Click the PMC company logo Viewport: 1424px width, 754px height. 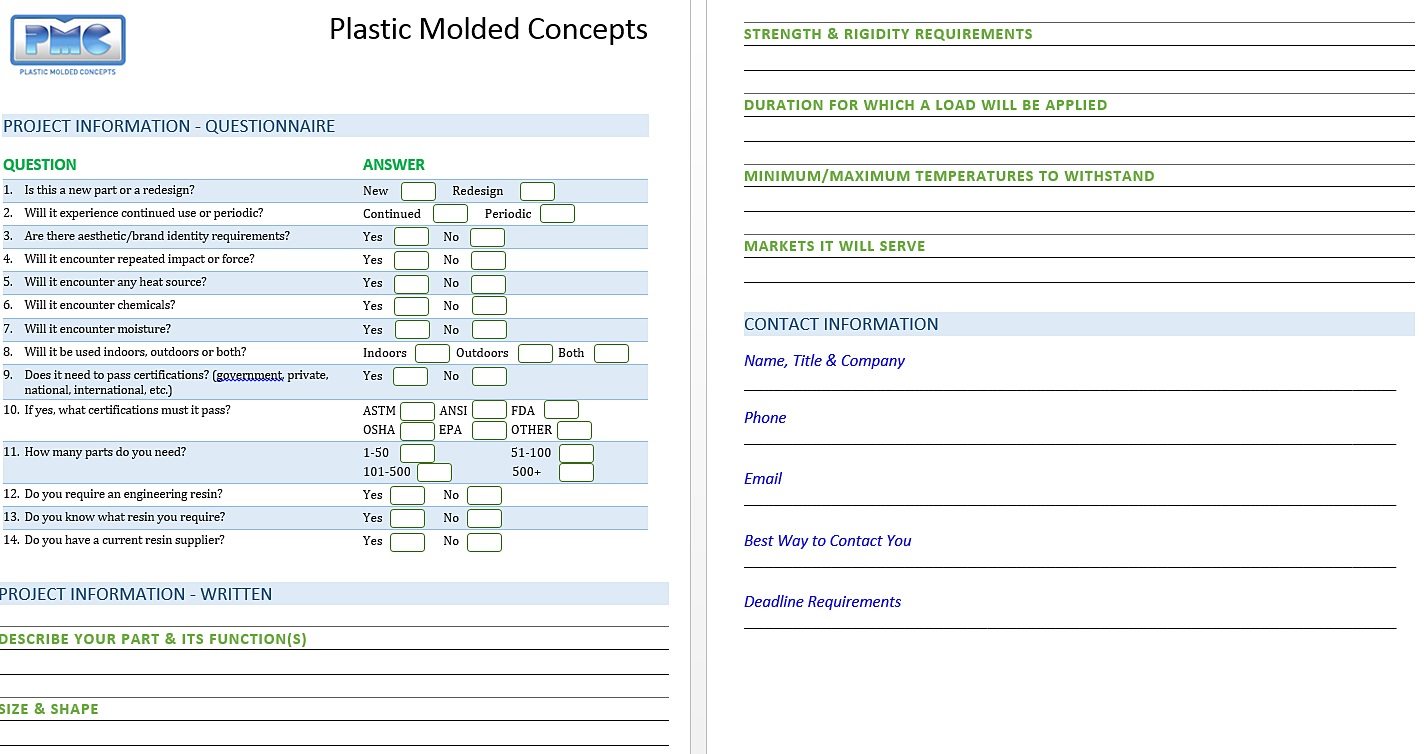point(66,40)
